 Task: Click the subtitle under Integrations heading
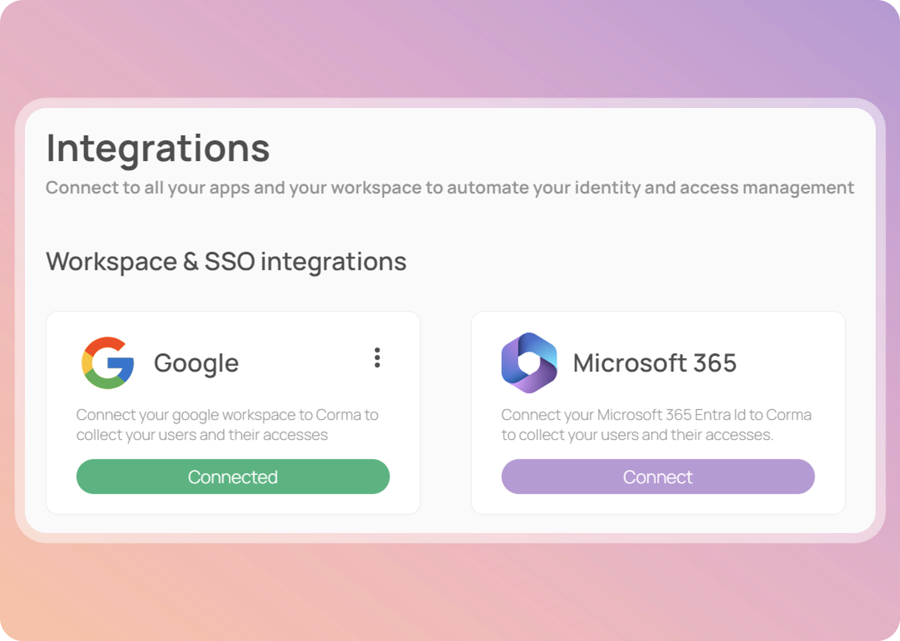click(x=449, y=188)
